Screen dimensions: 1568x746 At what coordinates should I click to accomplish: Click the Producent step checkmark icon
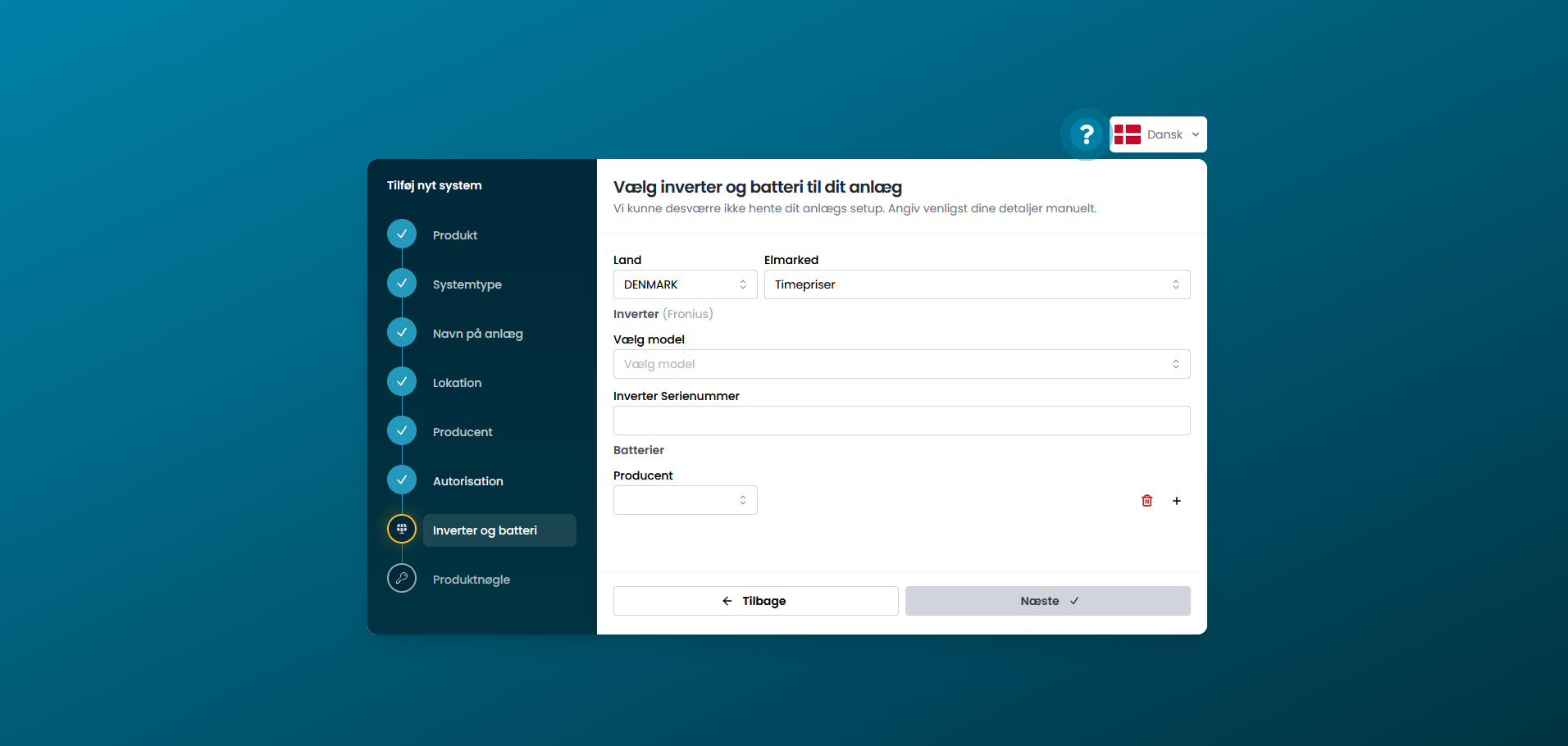point(402,430)
